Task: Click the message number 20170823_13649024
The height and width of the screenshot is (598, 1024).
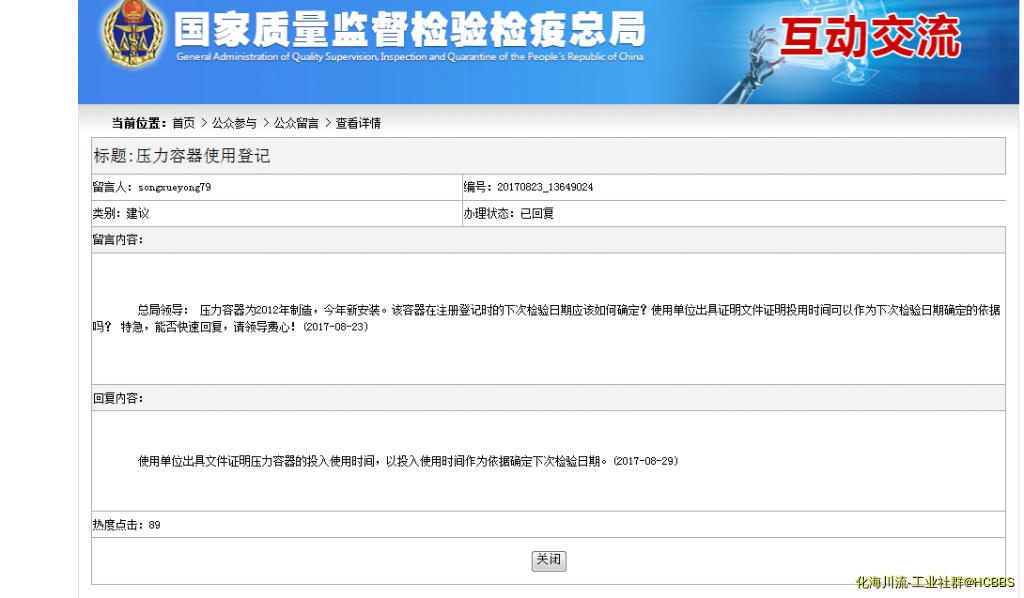Action: tap(545, 187)
